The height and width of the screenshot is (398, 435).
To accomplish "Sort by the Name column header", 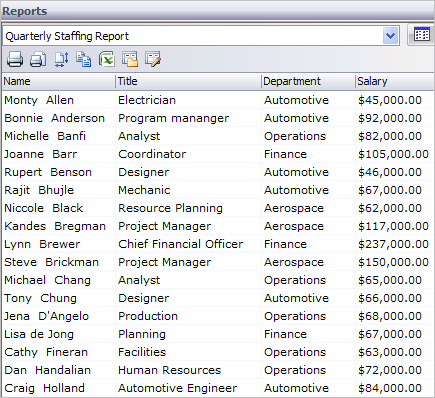I will [58, 81].
